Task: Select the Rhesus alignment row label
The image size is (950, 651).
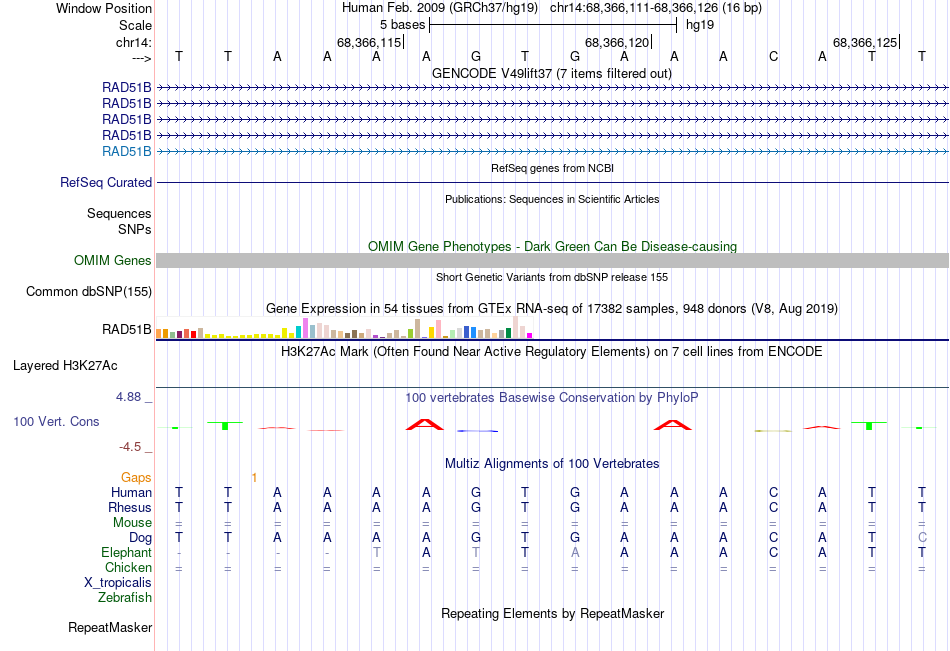Action: (130, 507)
